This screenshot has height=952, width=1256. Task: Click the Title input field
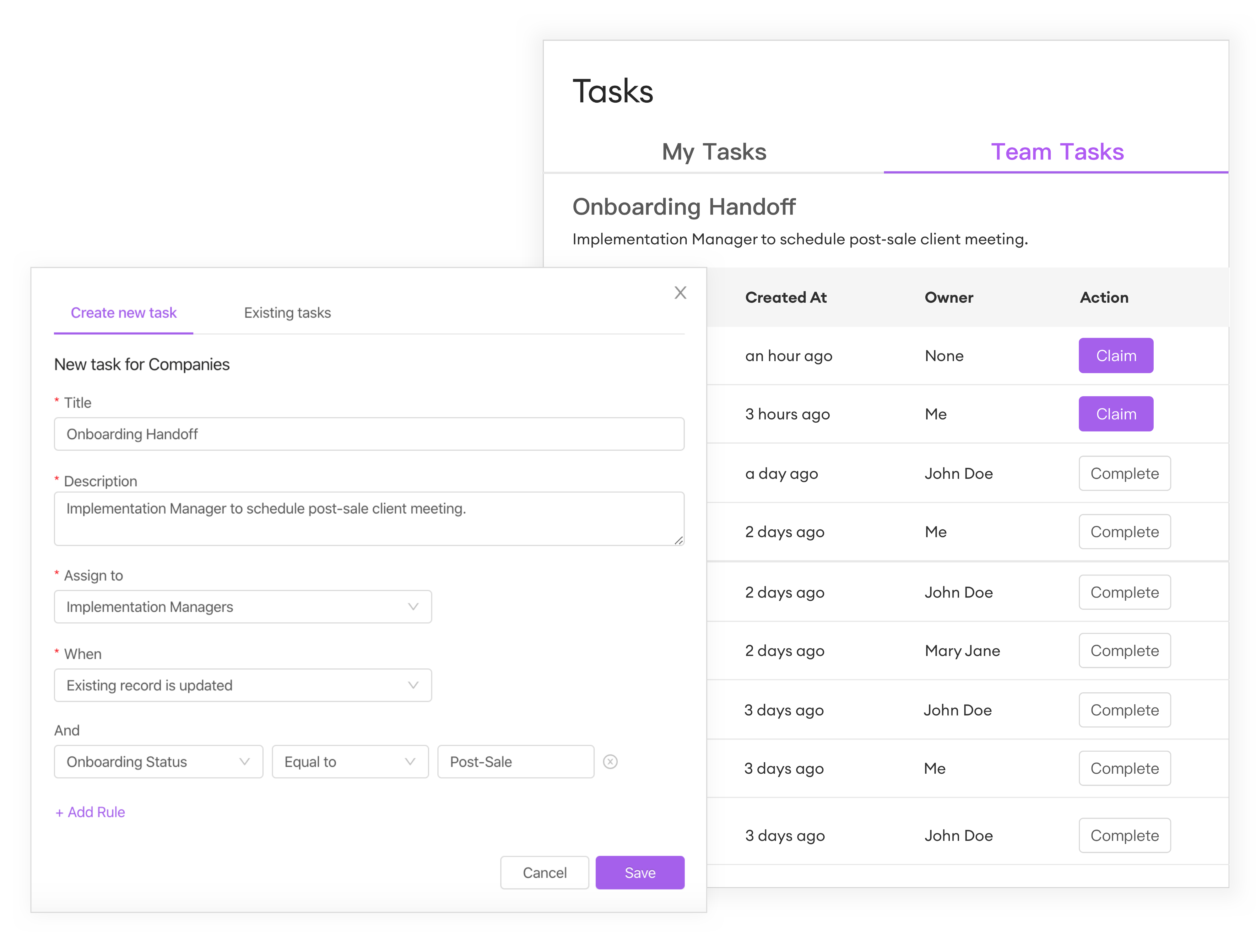[x=369, y=434]
